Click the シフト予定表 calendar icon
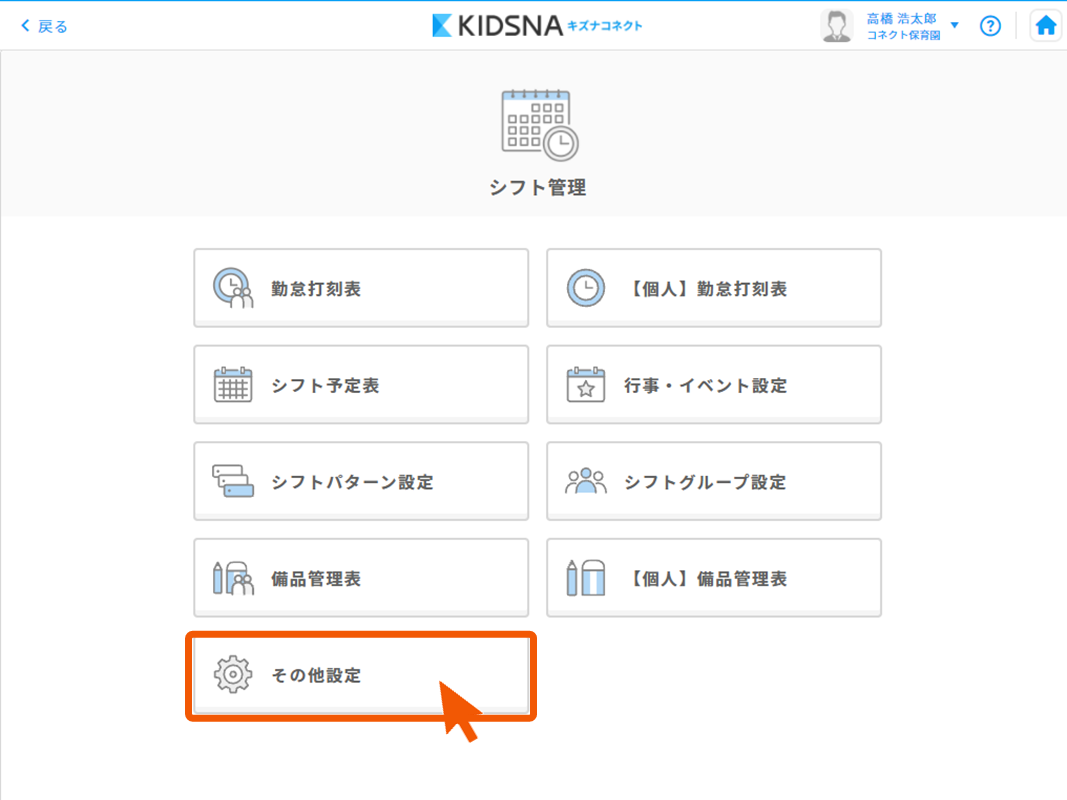 click(233, 385)
